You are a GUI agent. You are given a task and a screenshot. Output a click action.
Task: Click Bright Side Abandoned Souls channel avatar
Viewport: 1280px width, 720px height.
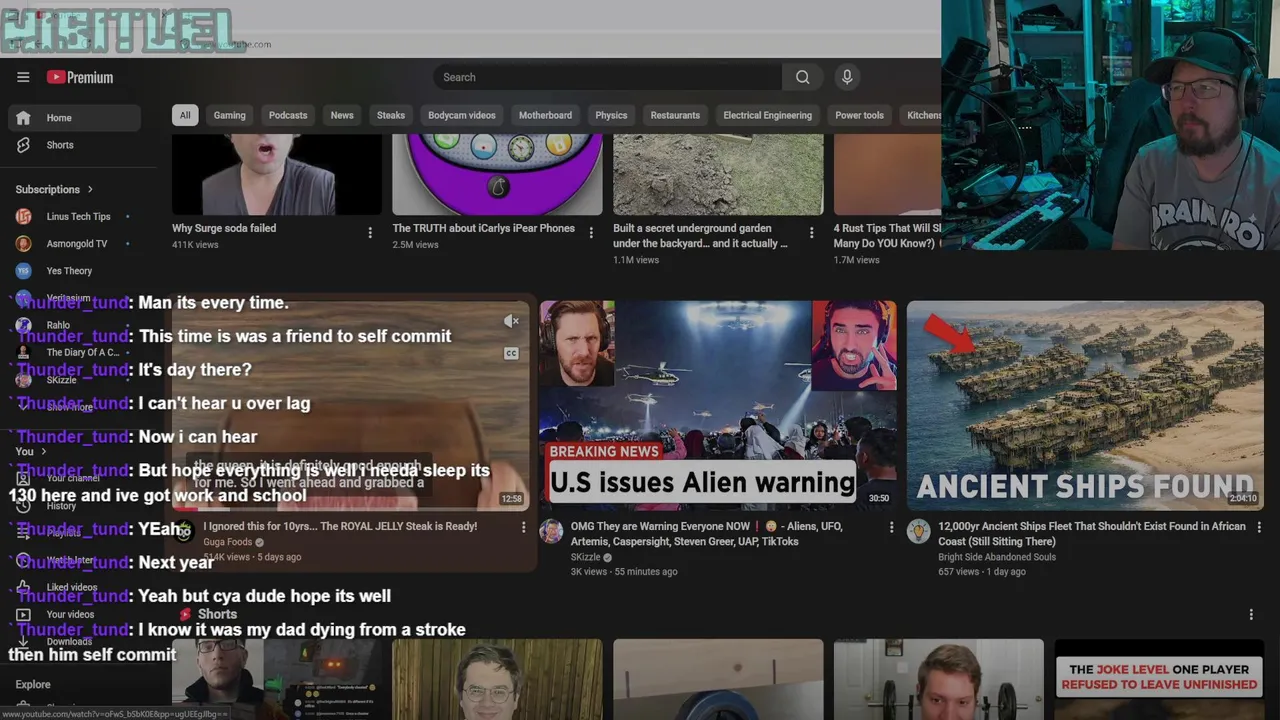point(919,531)
